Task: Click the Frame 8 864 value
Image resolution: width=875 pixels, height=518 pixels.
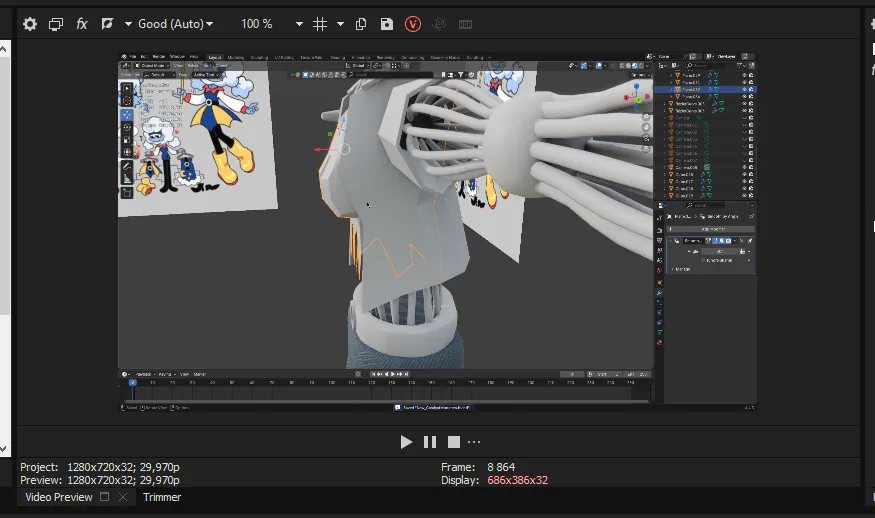Action: (x=501, y=467)
